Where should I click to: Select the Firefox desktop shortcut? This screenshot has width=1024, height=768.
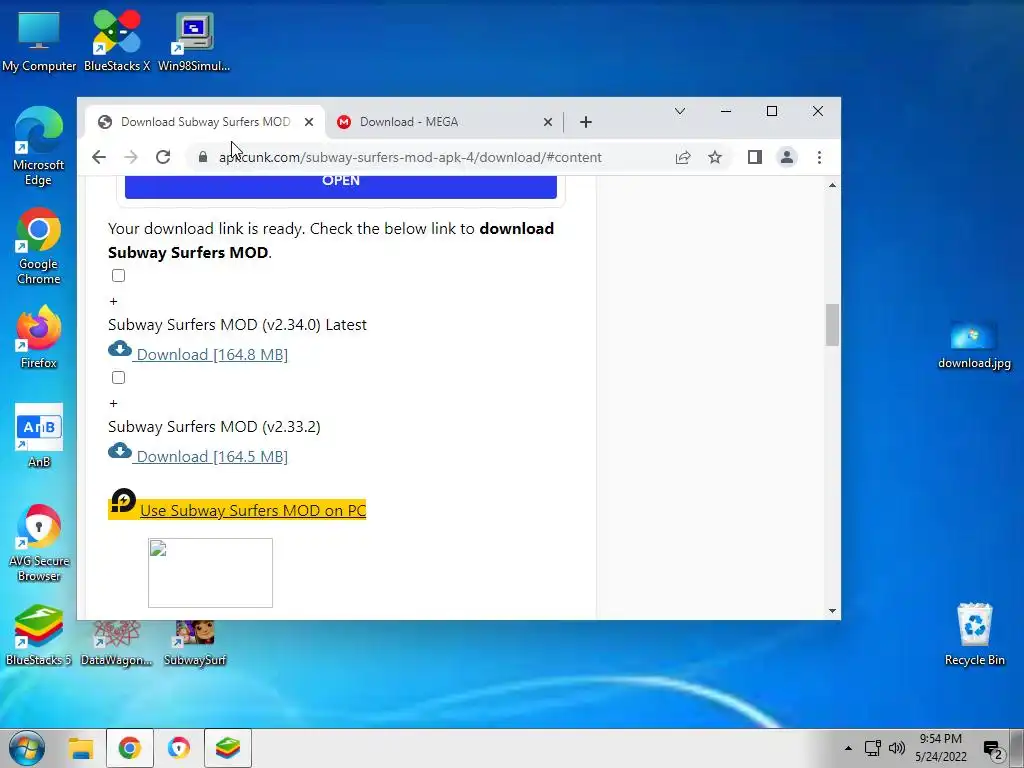tap(39, 338)
